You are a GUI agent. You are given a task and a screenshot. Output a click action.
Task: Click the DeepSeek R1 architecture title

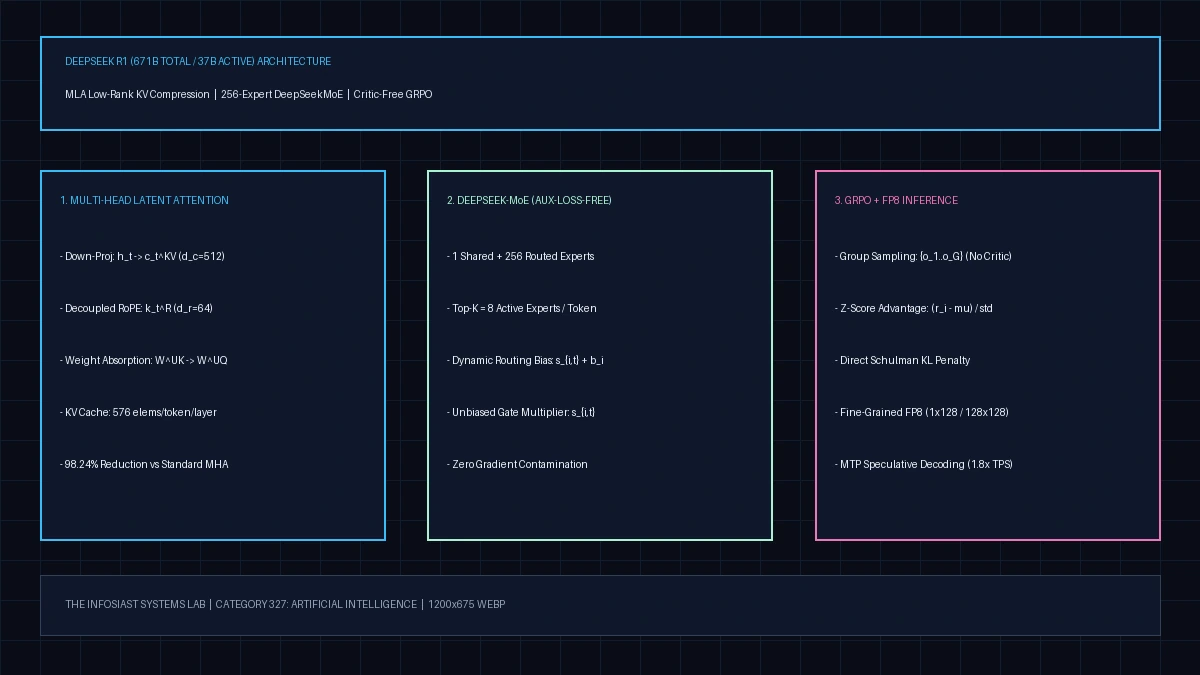tap(198, 62)
